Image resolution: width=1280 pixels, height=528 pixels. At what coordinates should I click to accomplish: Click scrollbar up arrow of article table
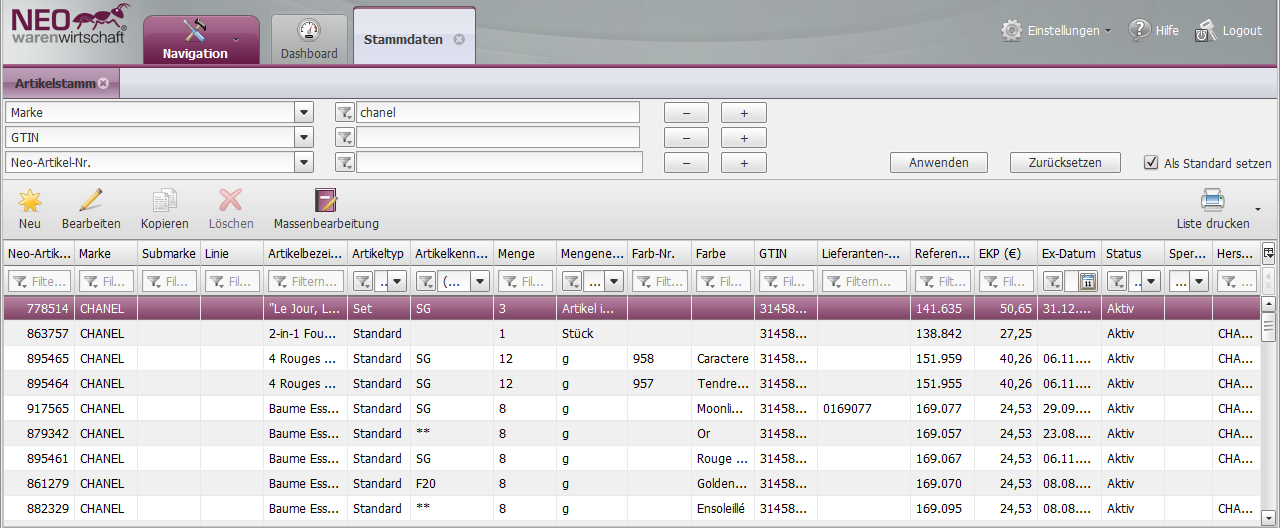(1269, 303)
